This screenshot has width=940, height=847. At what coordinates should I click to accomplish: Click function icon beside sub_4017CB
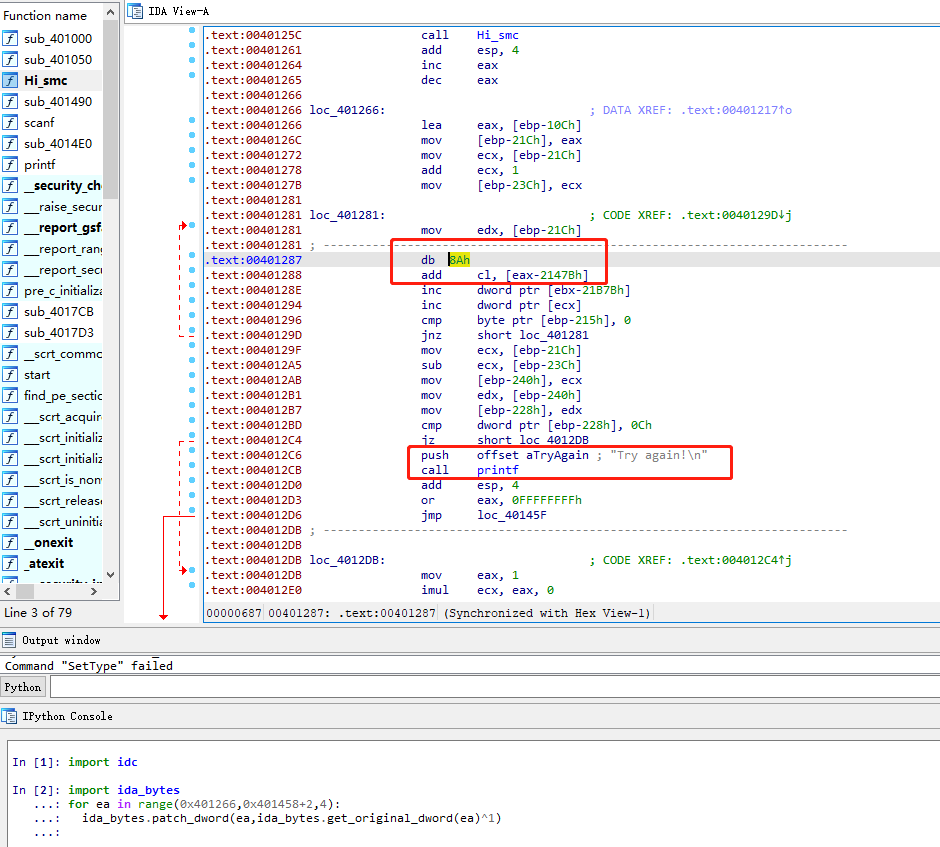tap(10, 312)
